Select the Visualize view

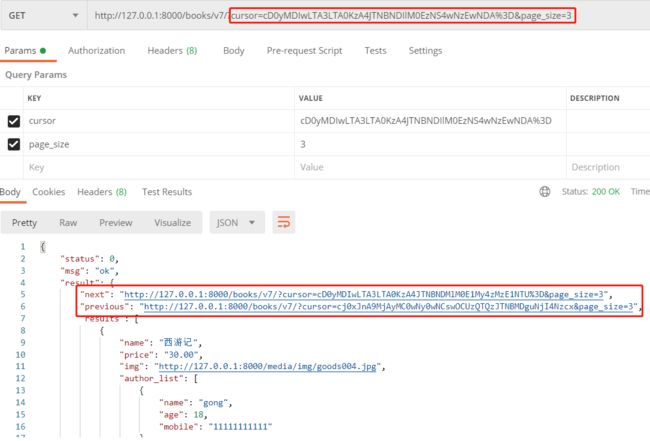(173, 223)
